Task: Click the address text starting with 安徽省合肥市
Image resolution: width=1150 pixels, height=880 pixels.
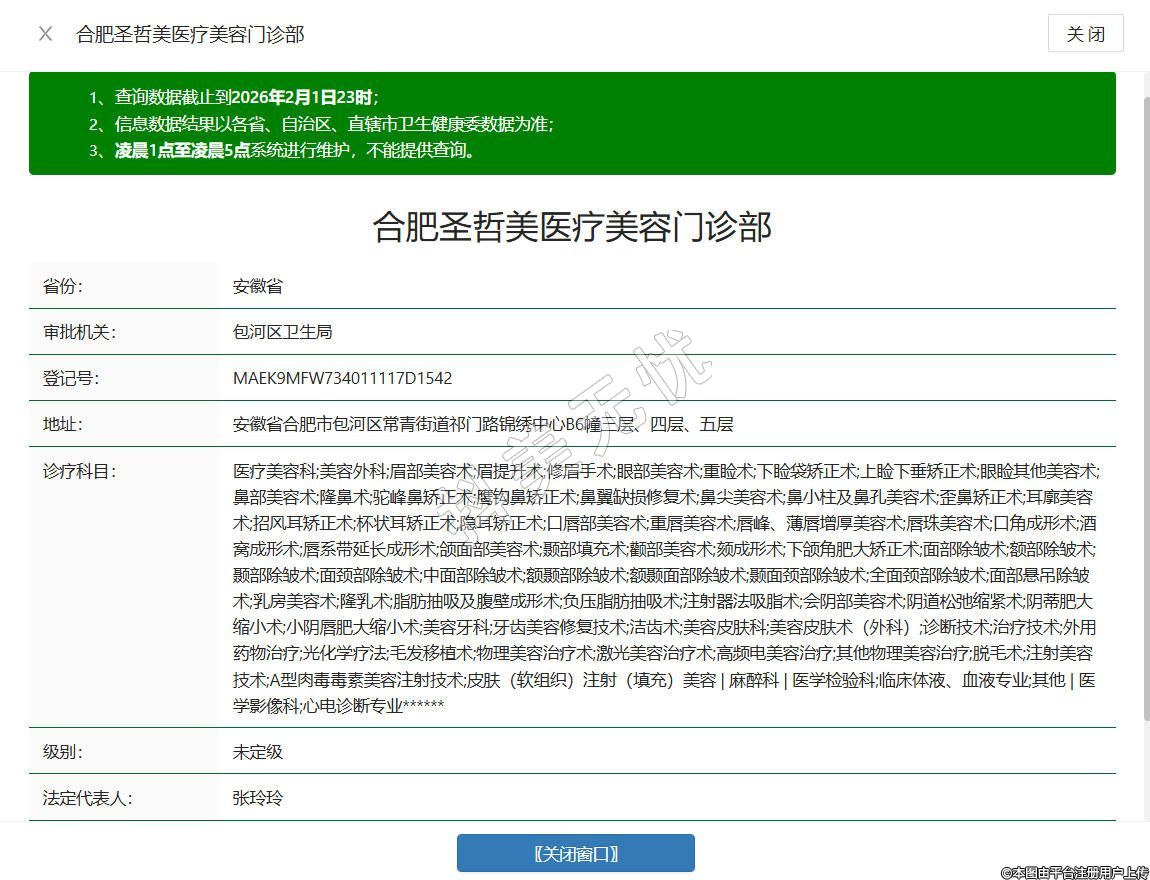Action: (483, 424)
